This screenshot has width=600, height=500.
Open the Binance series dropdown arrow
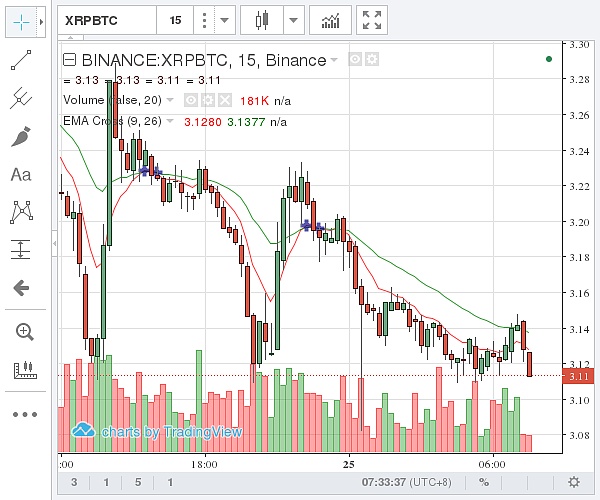334,60
